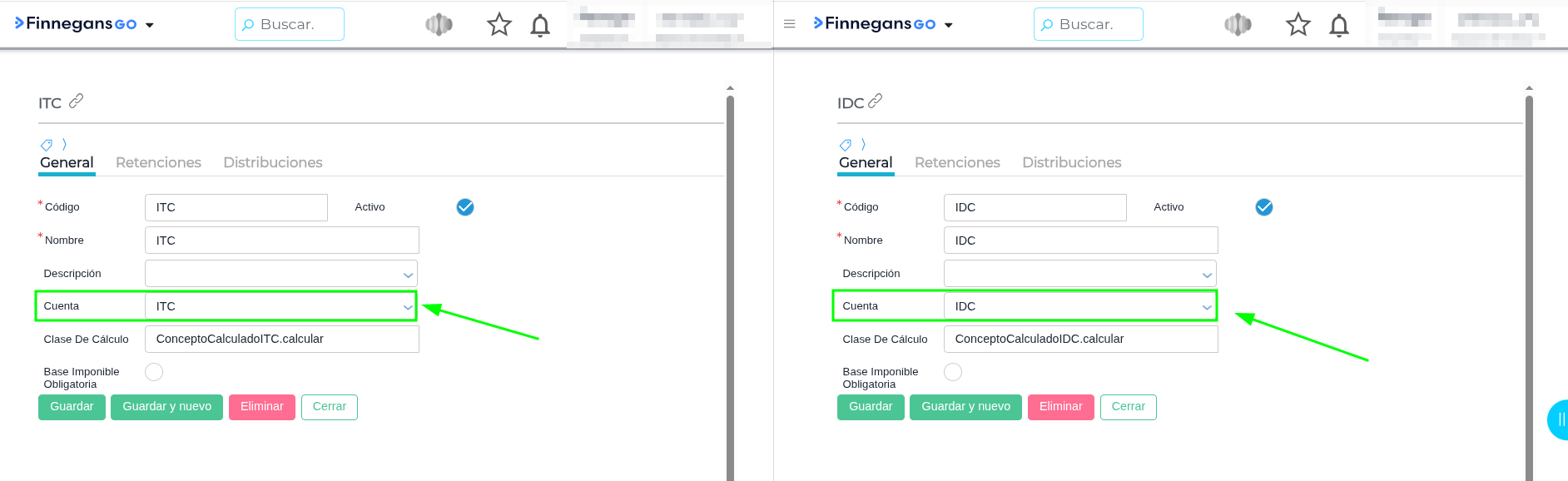Switch to the Retenciones tab in the ITC panel

pyautogui.click(x=158, y=162)
